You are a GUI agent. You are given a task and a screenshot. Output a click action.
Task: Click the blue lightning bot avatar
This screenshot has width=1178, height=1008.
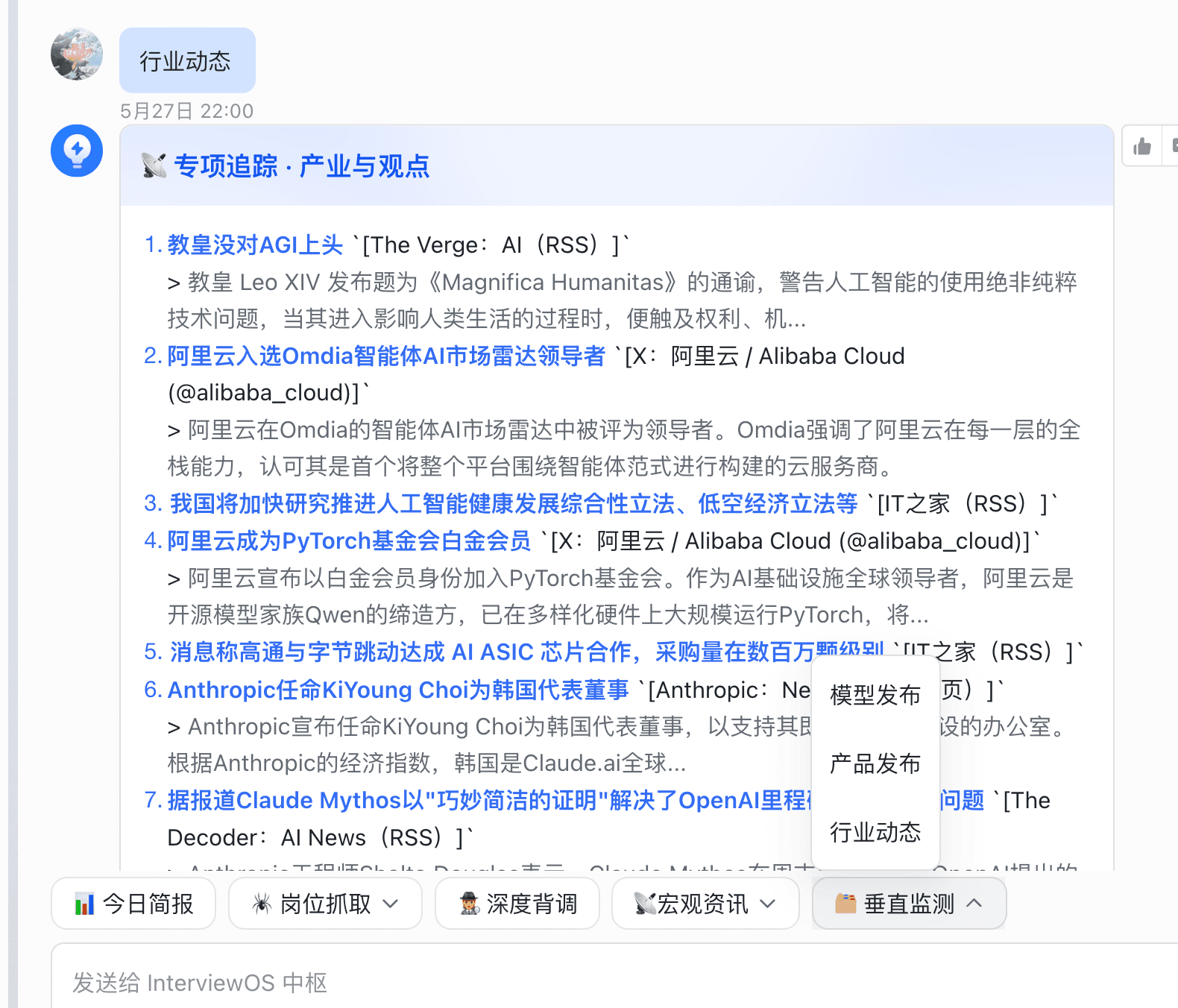77,151
